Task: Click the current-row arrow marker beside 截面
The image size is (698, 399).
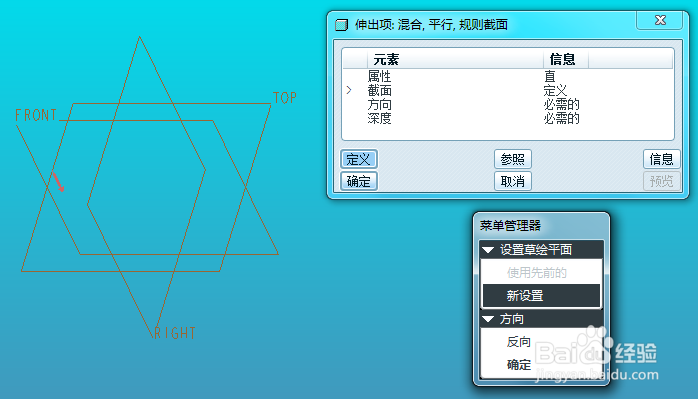Action: point(349,90)
